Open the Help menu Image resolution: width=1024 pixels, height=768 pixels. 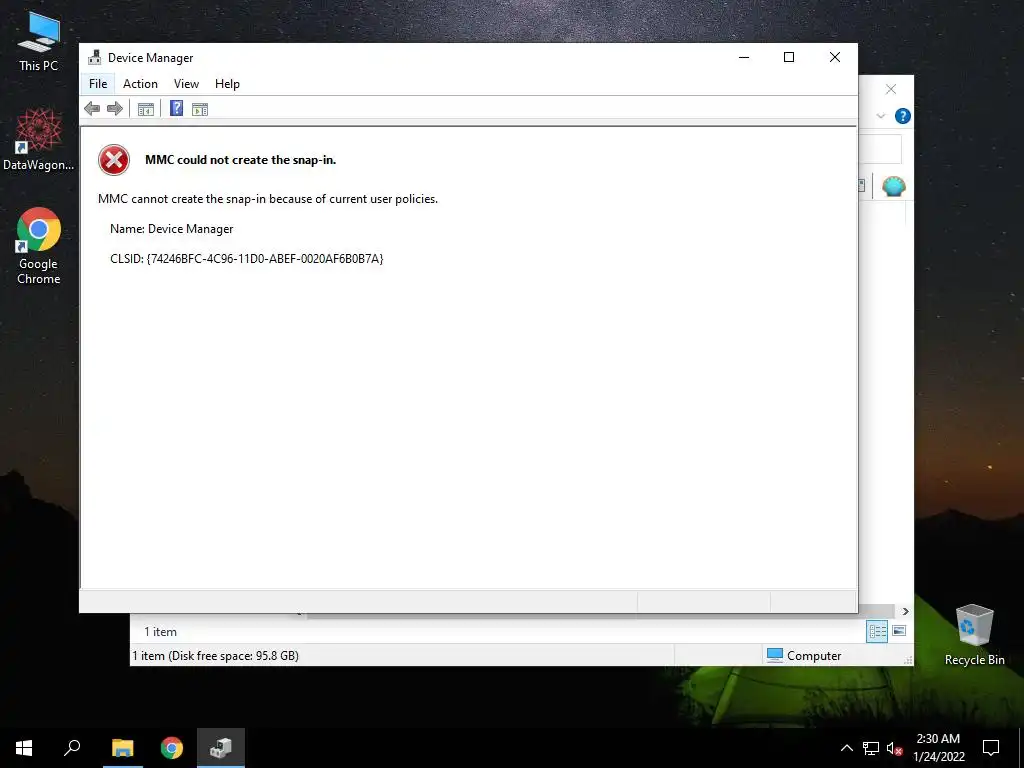pyautogui.click(x=227, y=84)
